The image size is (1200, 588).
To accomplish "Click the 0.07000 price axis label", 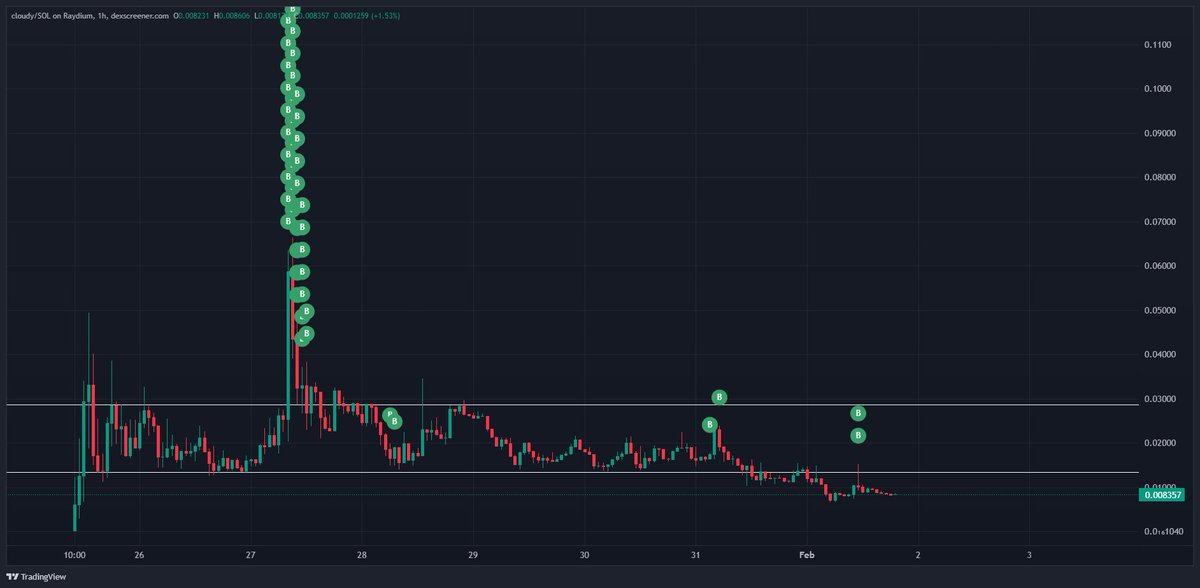I will [1160, 221].
